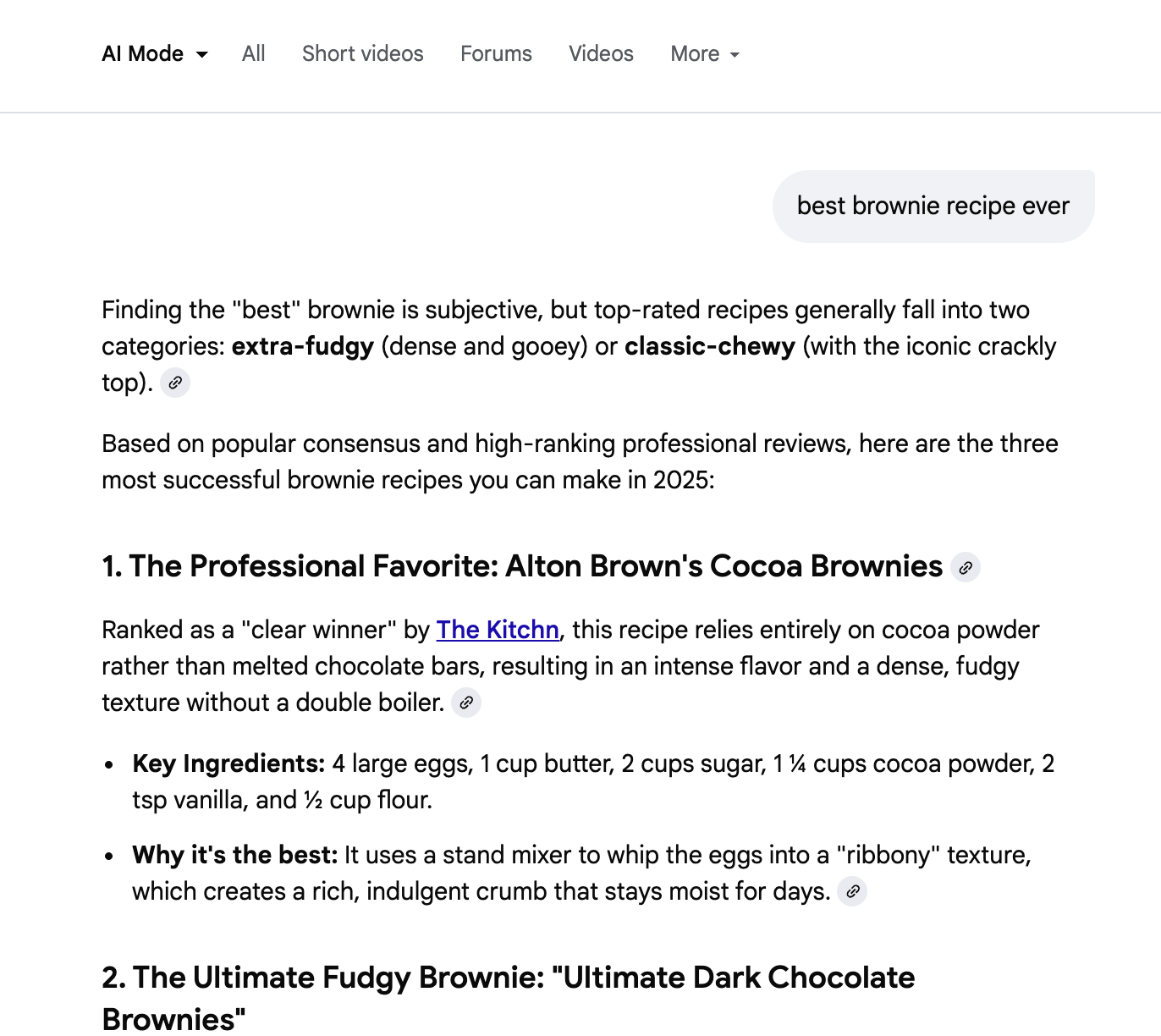The height and width of the screenshot is (1036, 1161).
Task: Click the "Finding the best brownie" opening sentence
Action: (565, 310)
